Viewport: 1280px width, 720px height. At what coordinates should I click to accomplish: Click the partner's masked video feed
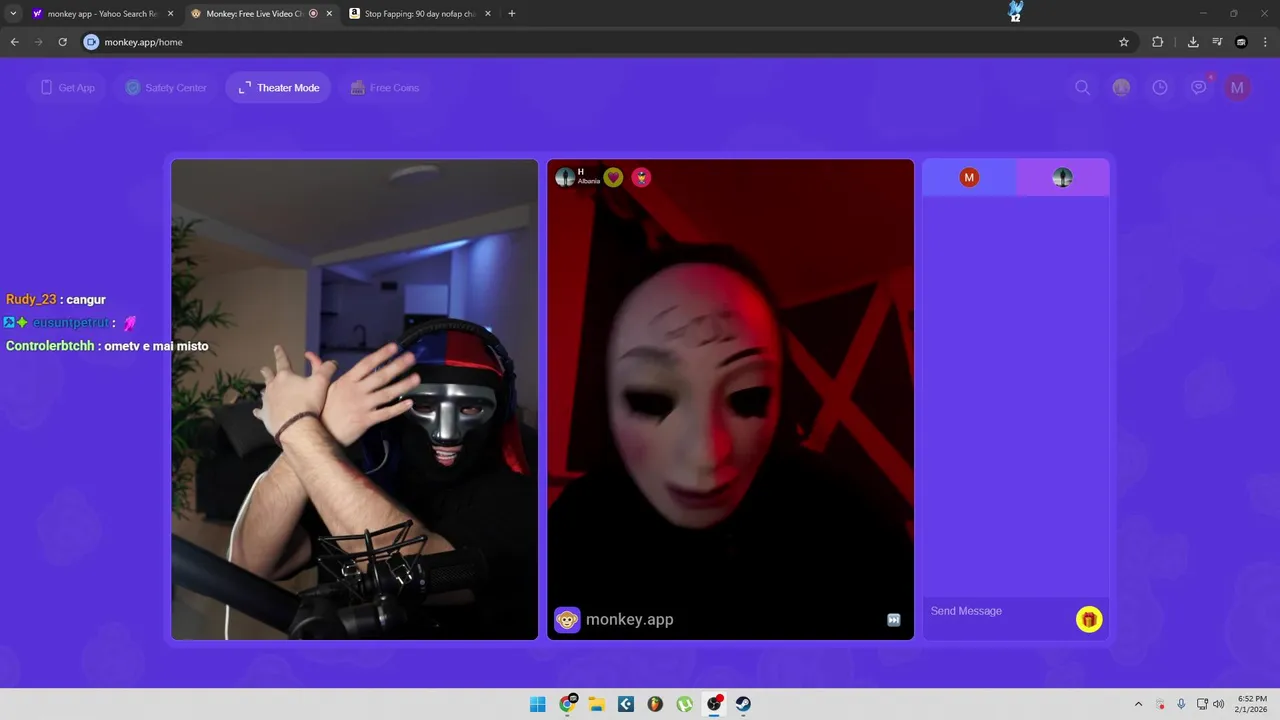point(730,399)
